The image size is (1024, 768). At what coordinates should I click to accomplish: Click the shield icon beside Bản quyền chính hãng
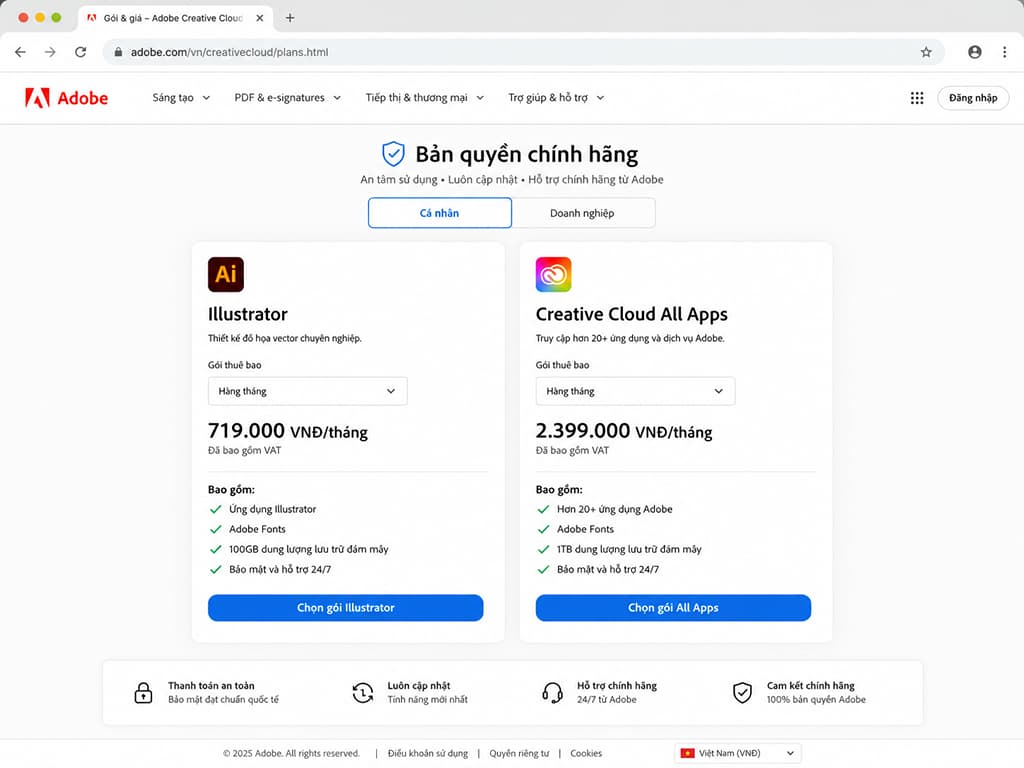tap(393, 154)
